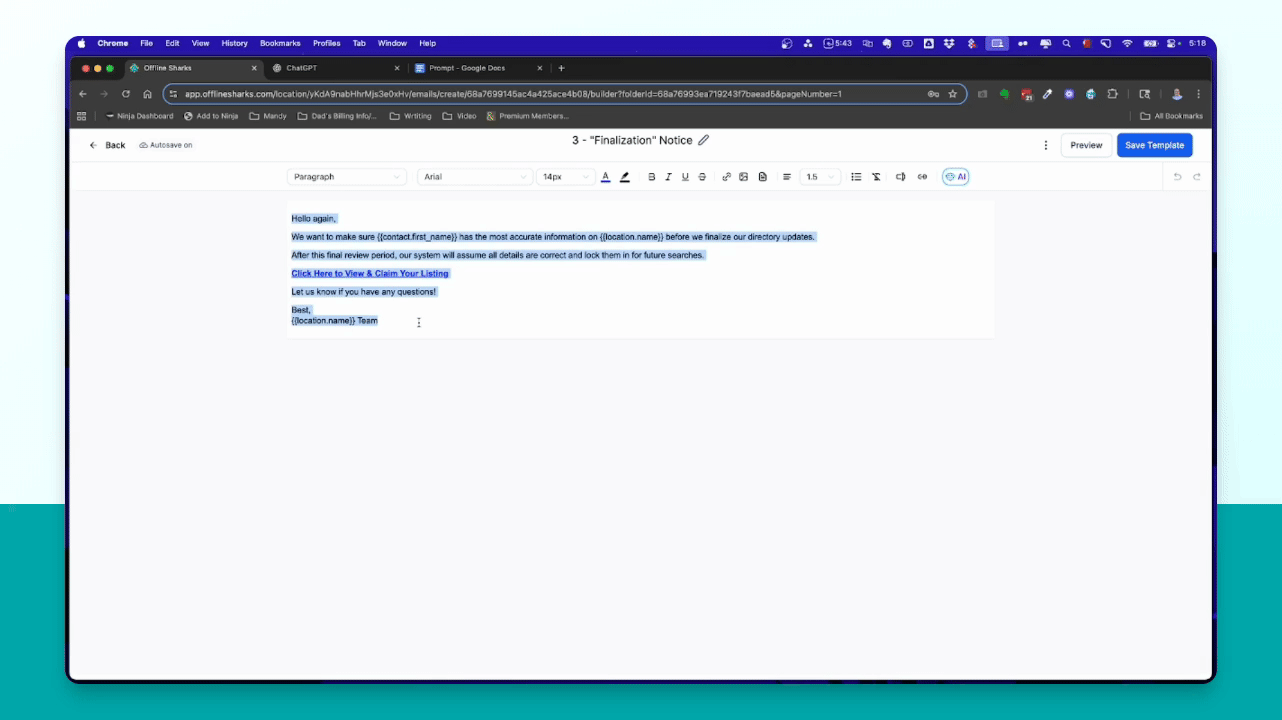Toggle italic formatting in editor toolbar
The width and height of the screenshot is (1282, 720).
pyautogui.click(x=668, y=177)
